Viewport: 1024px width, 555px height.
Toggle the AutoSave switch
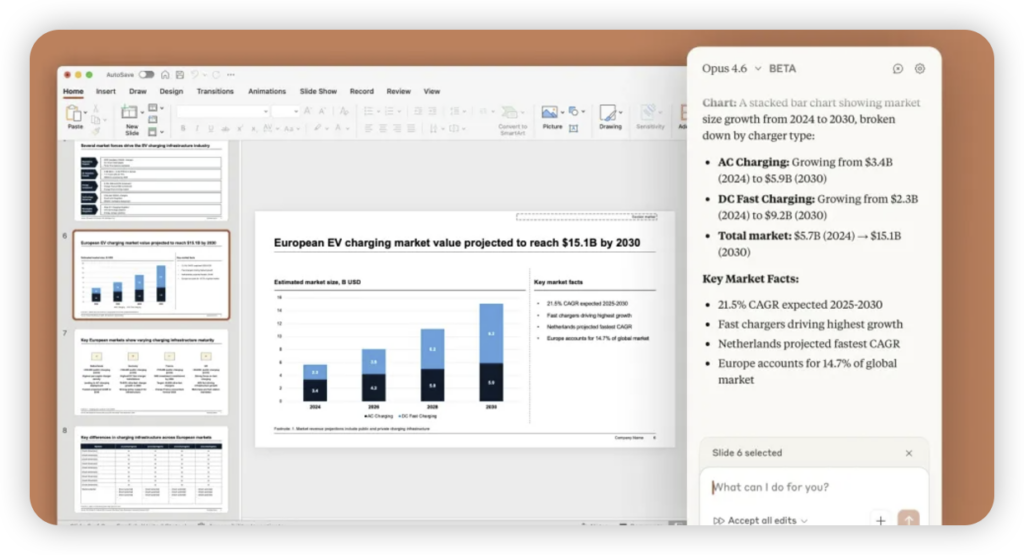click(146, 74)
